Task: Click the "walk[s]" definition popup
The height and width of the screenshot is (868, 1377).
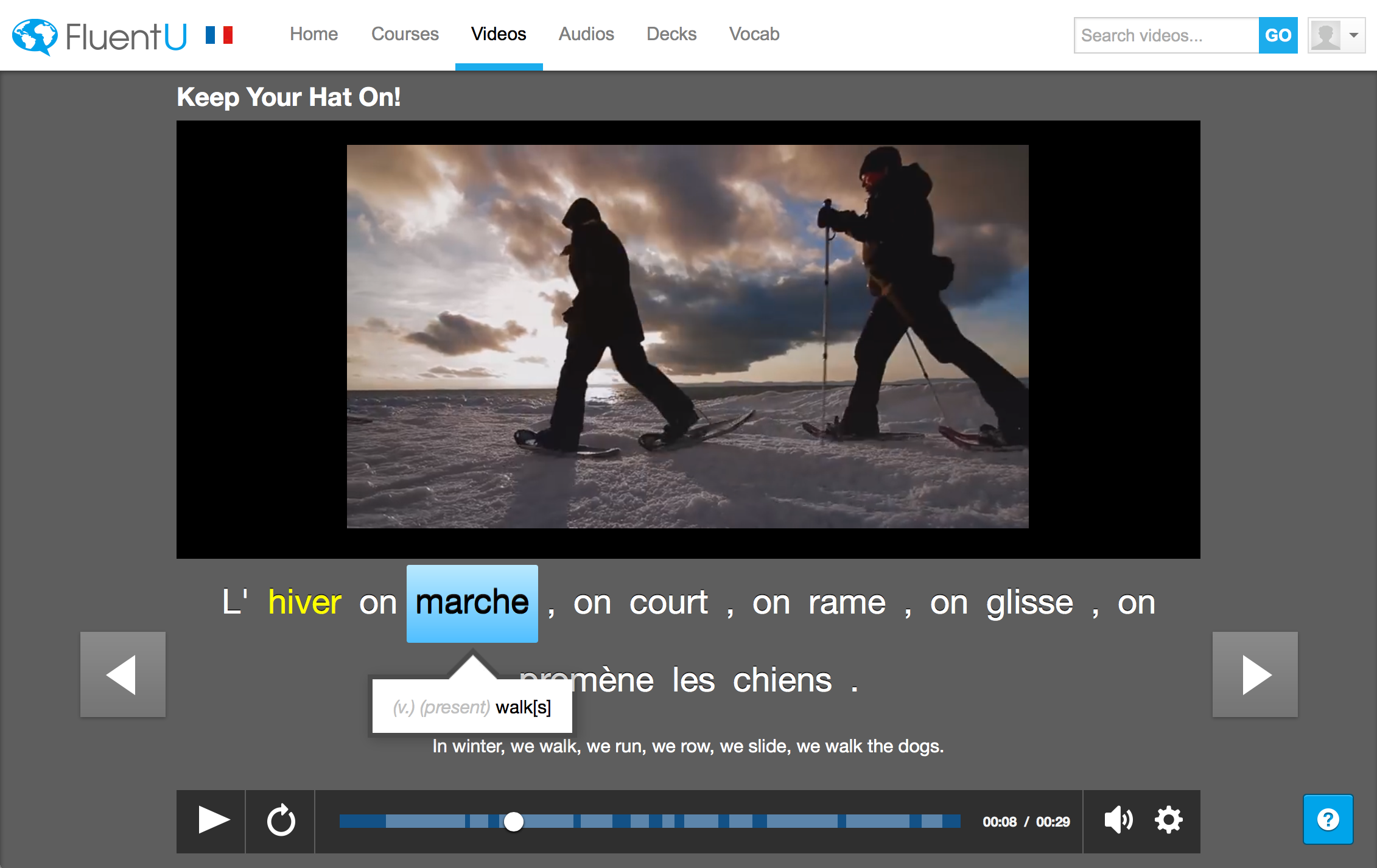Action: pyautogui.click(x=472, y=707)
